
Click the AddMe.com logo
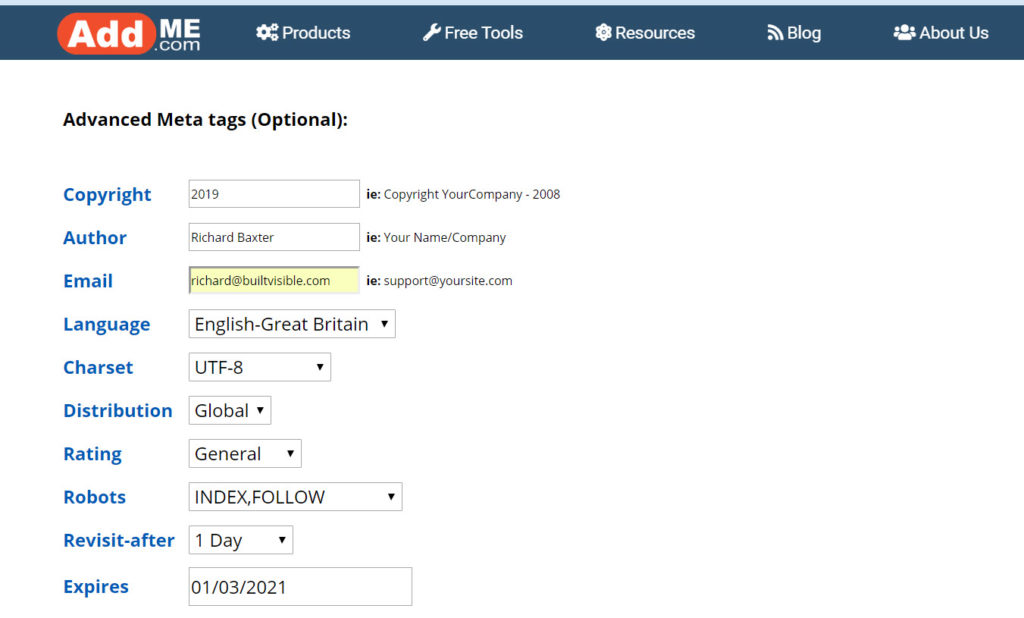[130, 31]
